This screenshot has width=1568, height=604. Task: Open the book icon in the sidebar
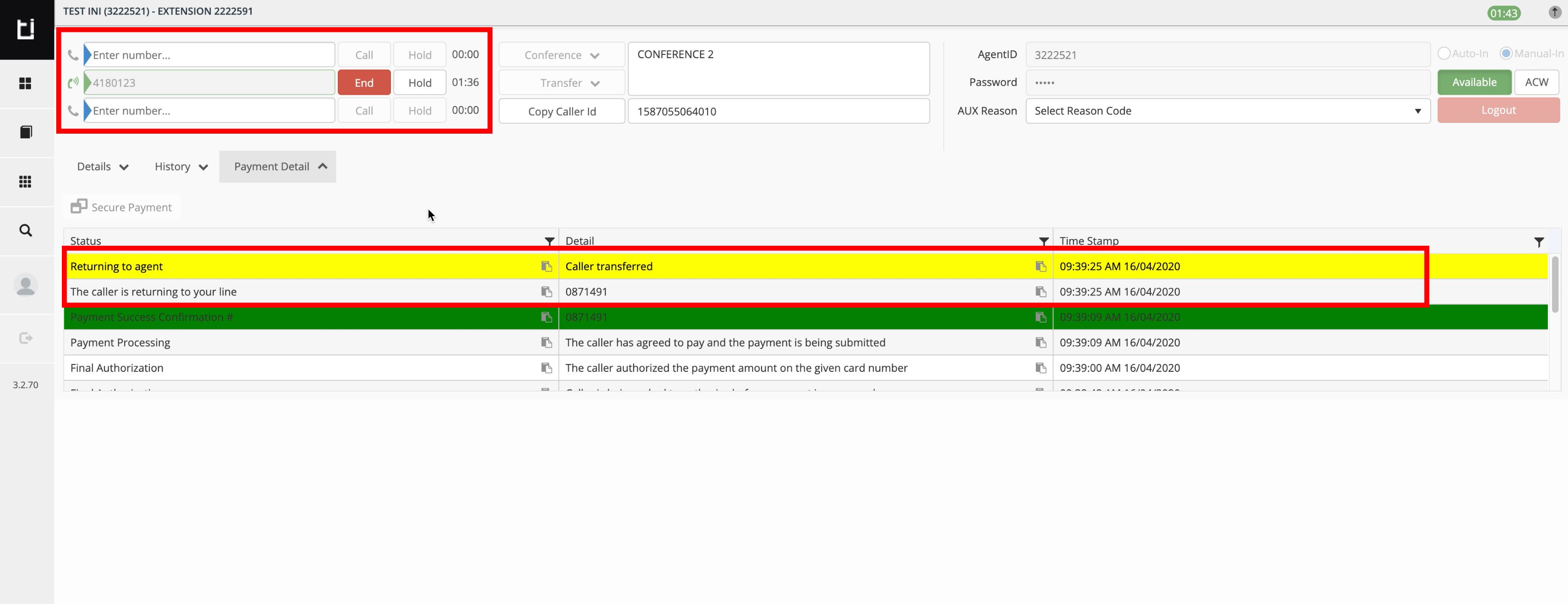tap(26, 132)
